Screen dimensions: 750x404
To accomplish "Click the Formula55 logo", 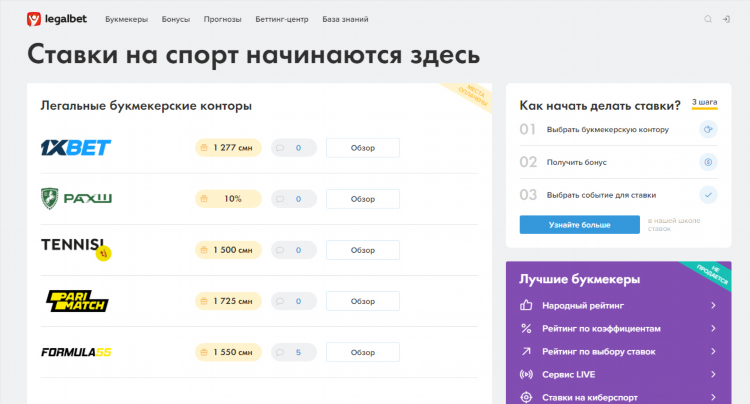I will [x=76, y=352].
